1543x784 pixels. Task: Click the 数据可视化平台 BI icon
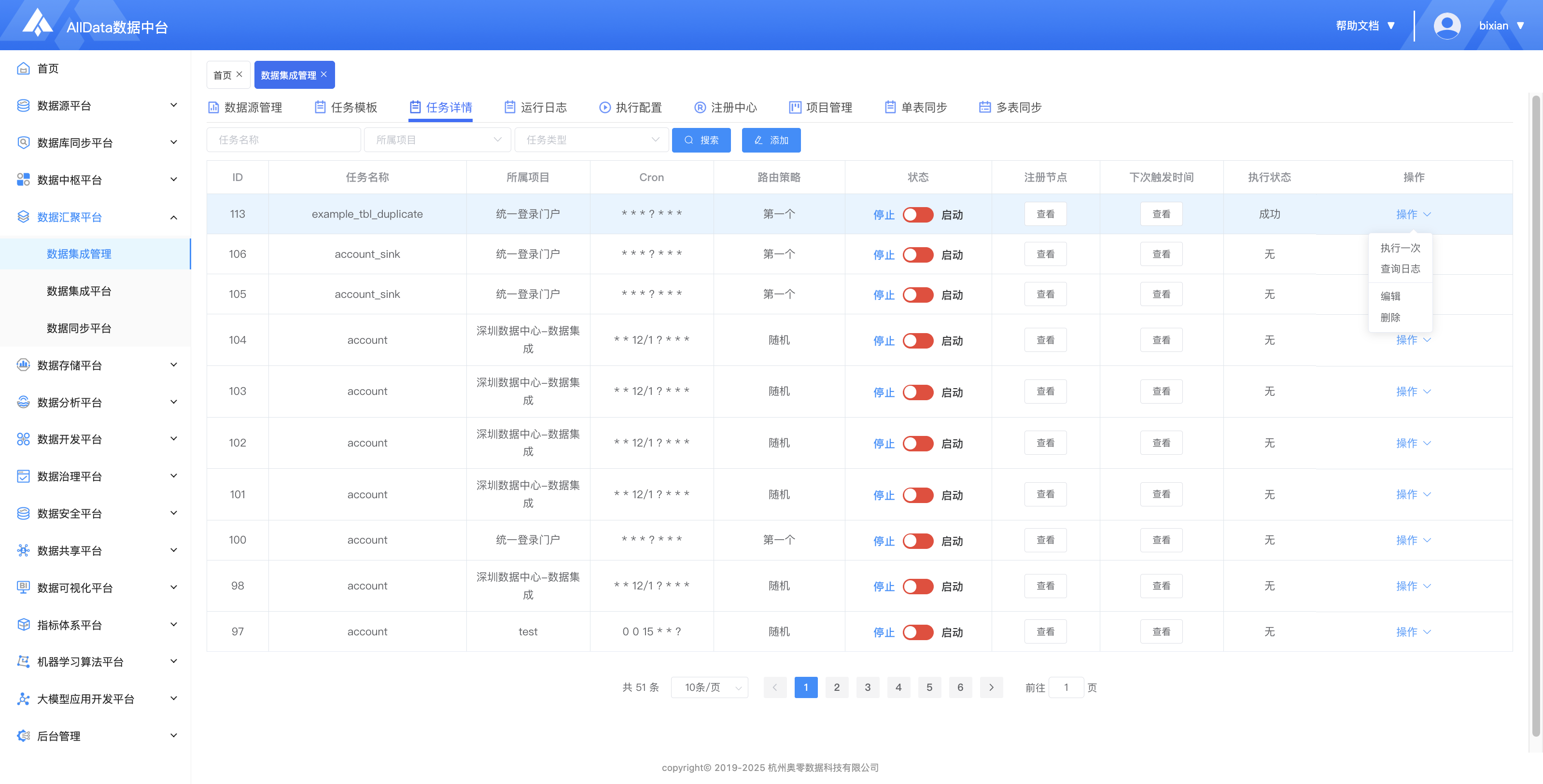23,588
